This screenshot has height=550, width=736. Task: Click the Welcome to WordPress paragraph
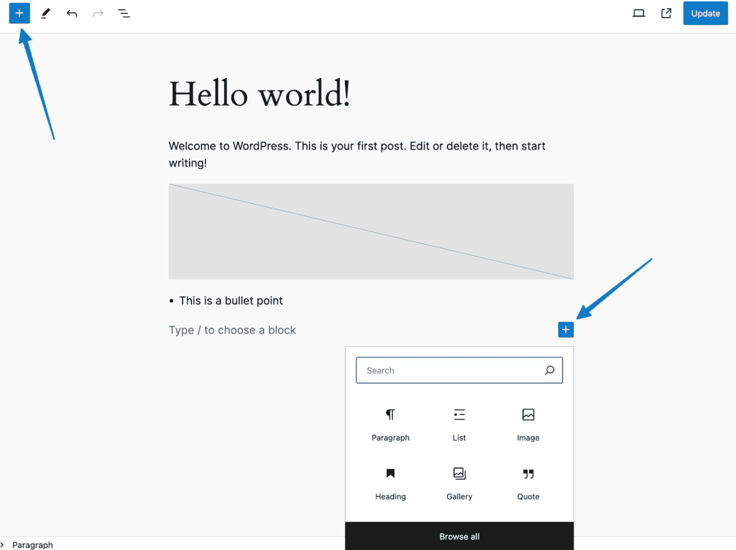coord(357,154)
